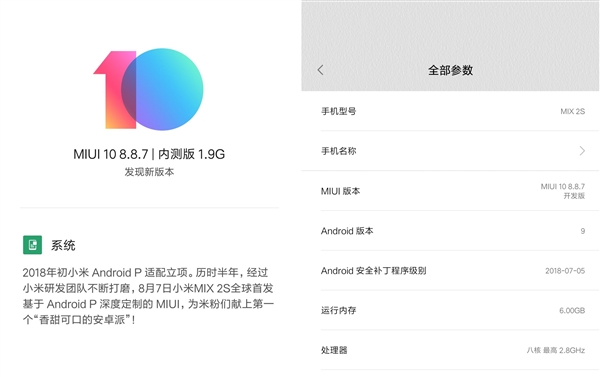Click the 全部参数 page title
This screenshot has height=377, width=600.
tap(450, 70)
